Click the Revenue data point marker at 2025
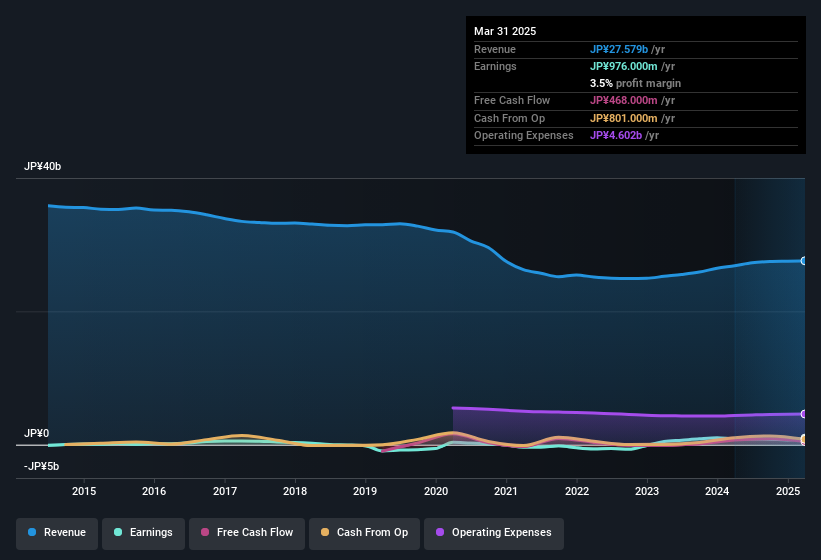Viewport: 821px width, 560px height. [x=803, y=261]
